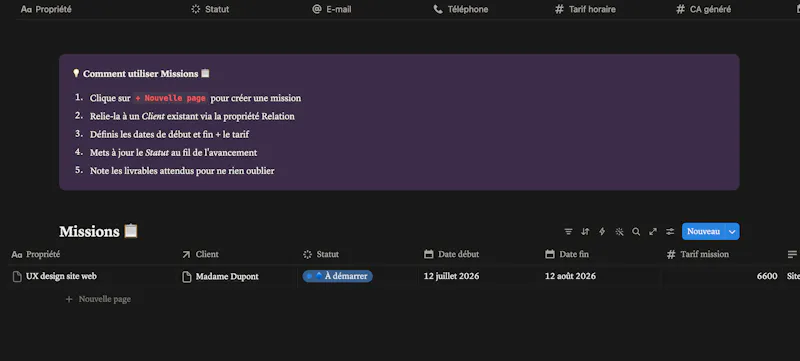Click the text-lines column icon beside Tarif mission

coord(792,254)
